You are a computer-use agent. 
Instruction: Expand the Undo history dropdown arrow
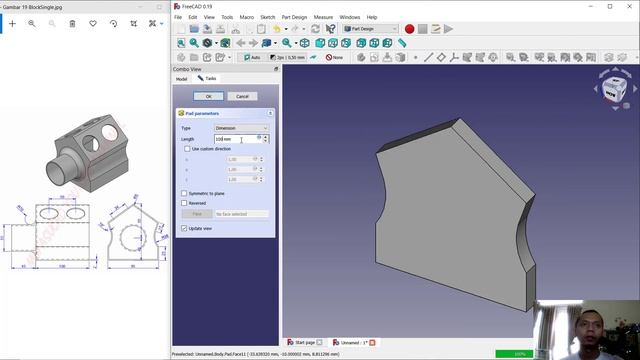(286, 29)
